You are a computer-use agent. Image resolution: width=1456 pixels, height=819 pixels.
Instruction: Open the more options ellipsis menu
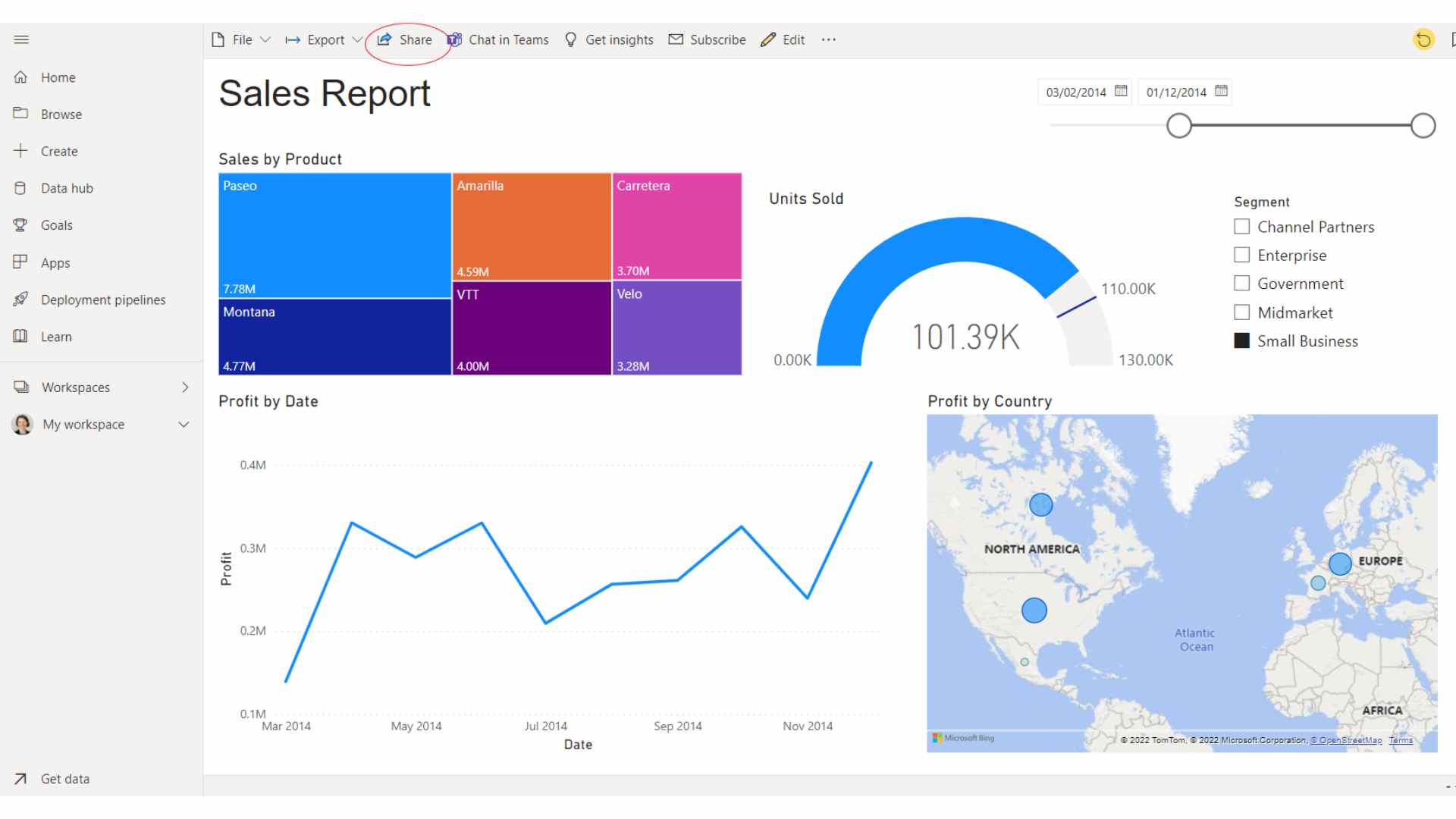(828, 39)
